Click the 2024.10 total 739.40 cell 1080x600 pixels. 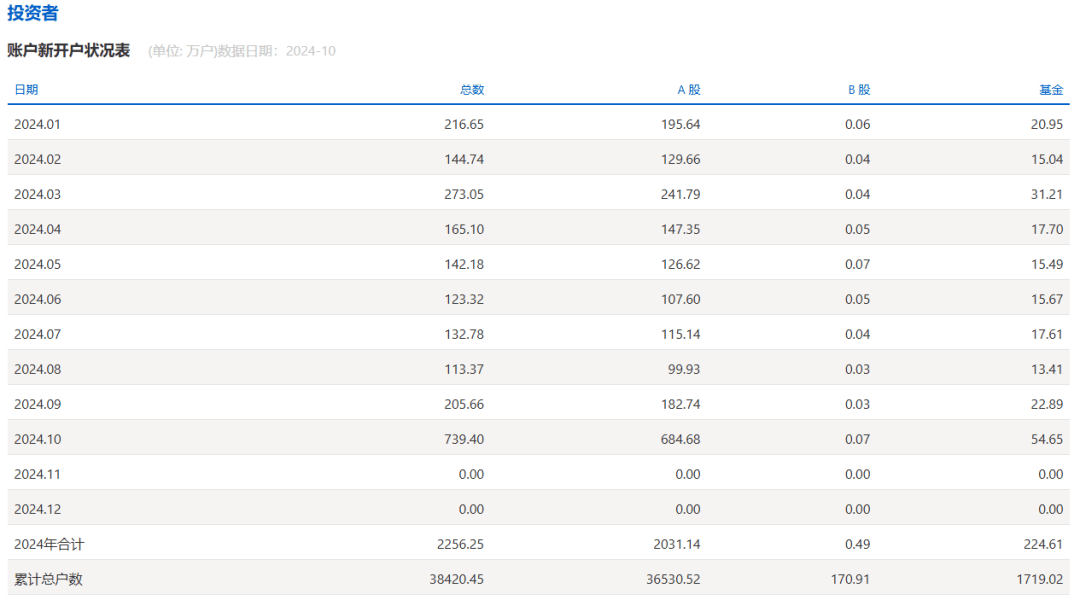pyautogui.click(x=464, y=440)
